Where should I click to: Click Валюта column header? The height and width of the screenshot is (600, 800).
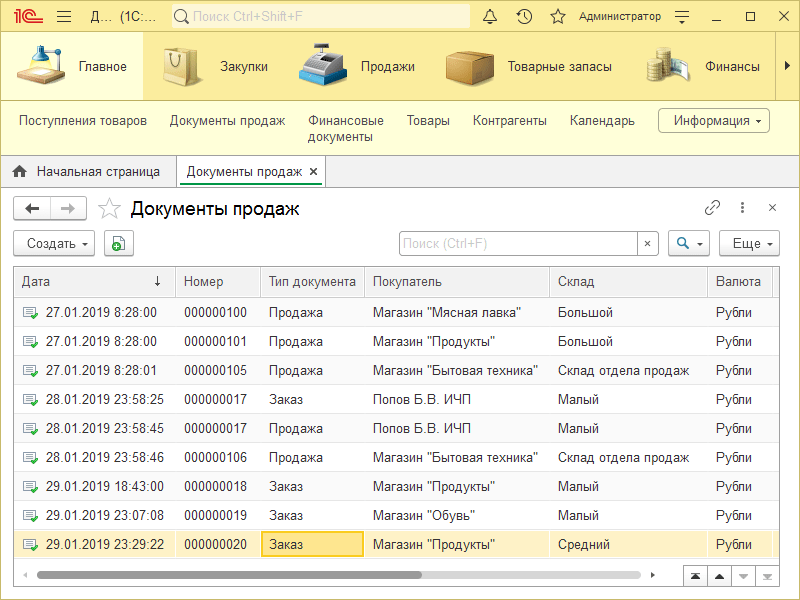tap(740, 282)
